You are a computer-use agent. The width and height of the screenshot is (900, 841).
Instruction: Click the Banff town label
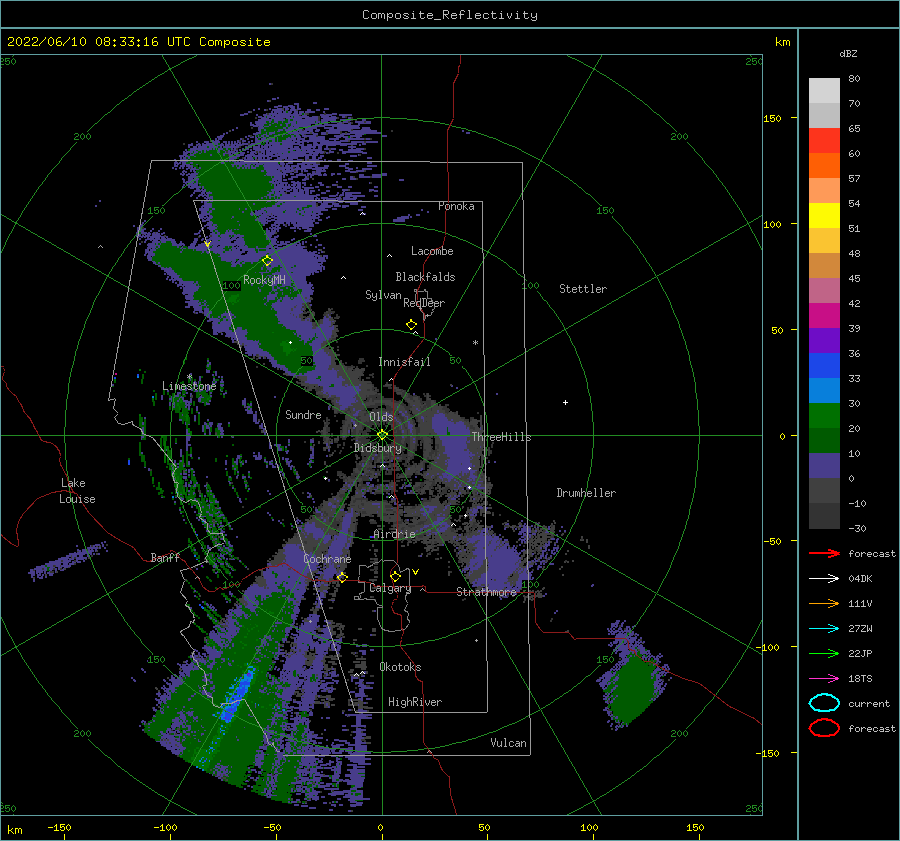(x=165, y=557)
